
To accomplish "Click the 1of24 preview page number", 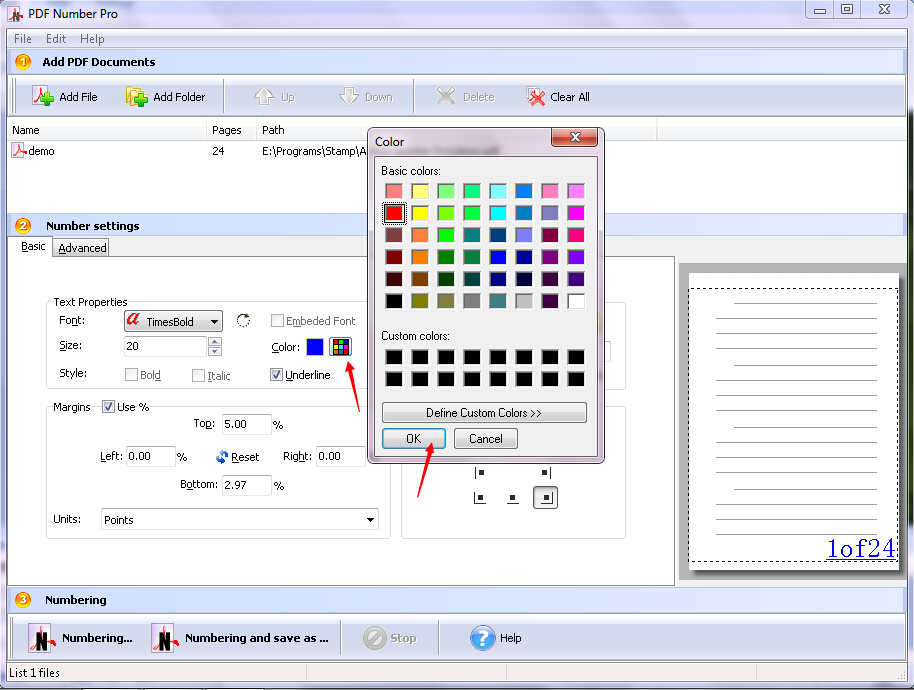I will pyautogui.click(x=861, y=548).
